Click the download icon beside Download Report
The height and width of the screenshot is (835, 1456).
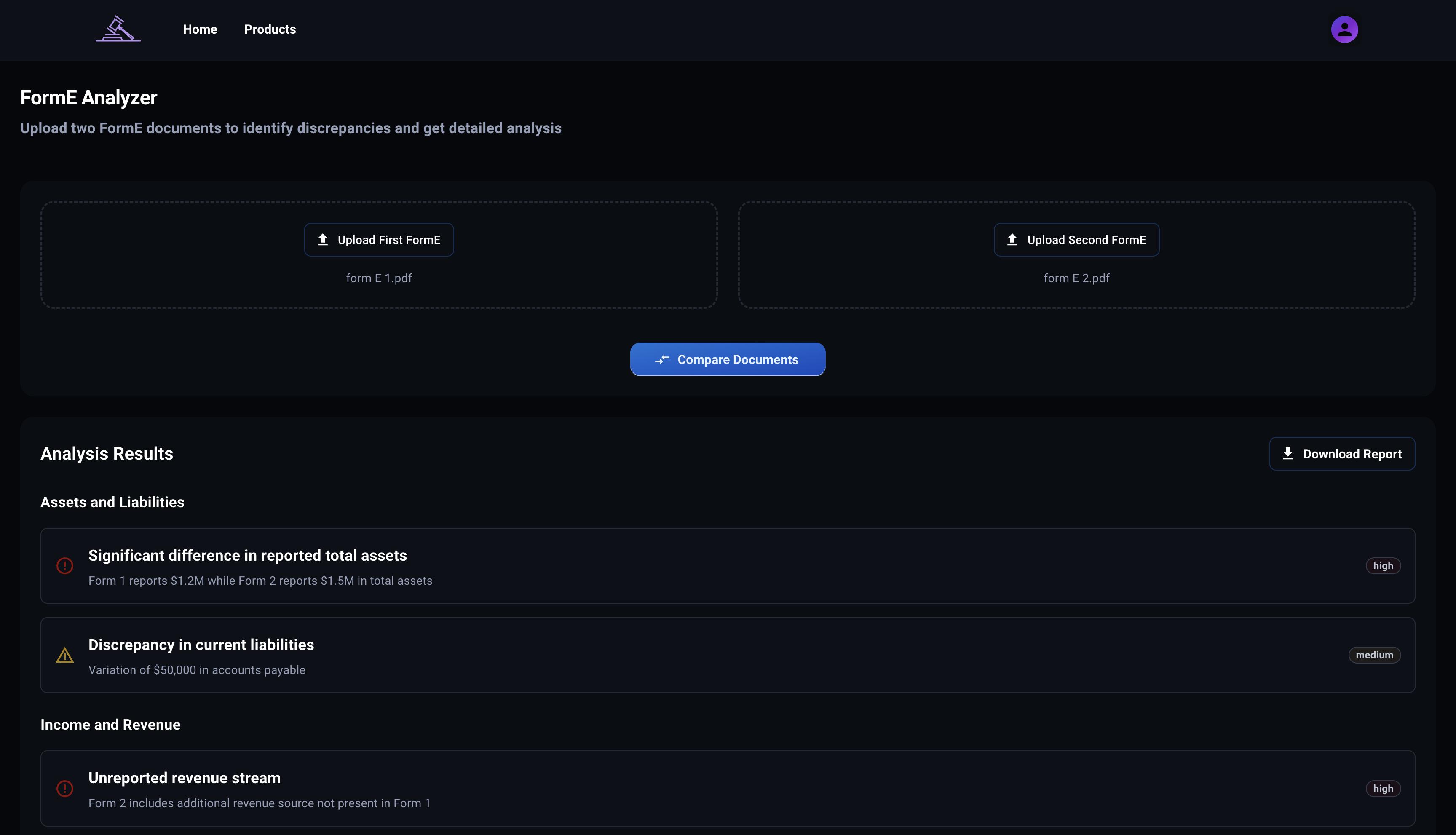(1288, 454)
